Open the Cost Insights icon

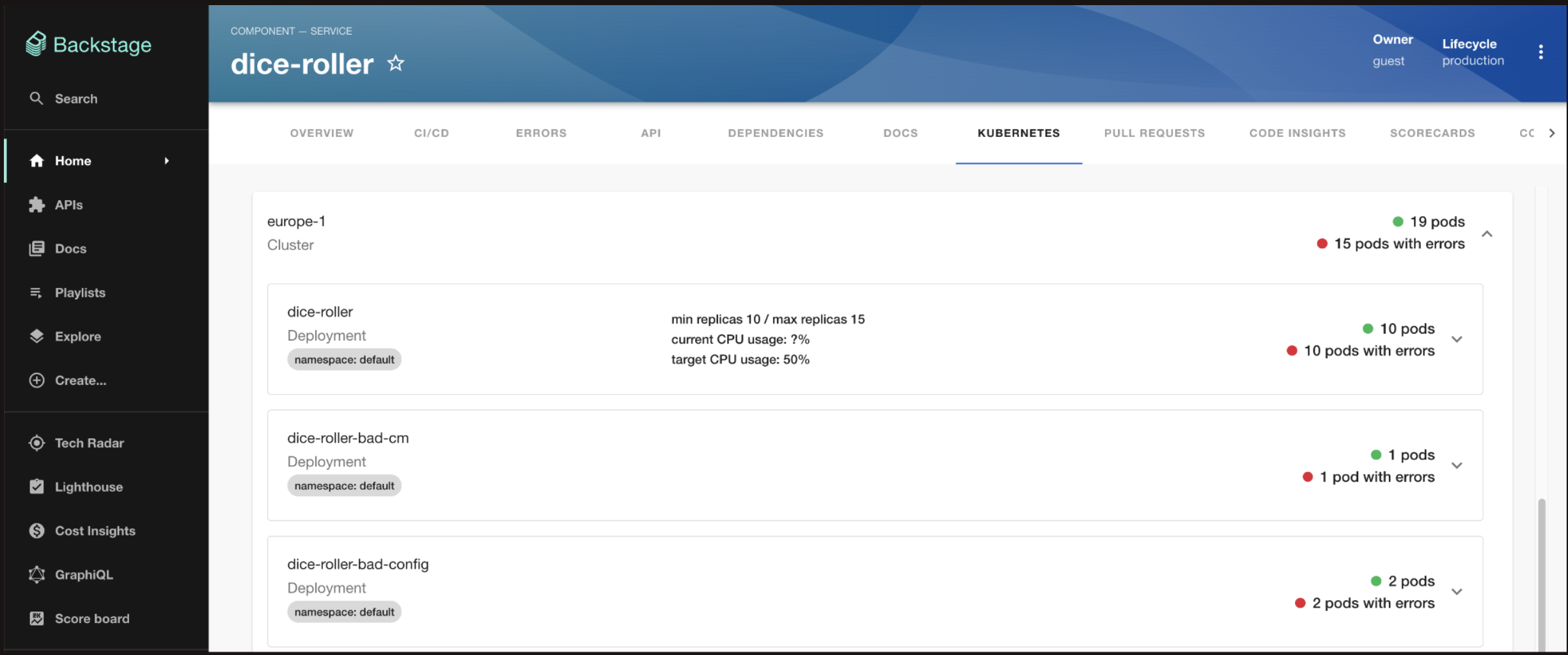(36, 530)
